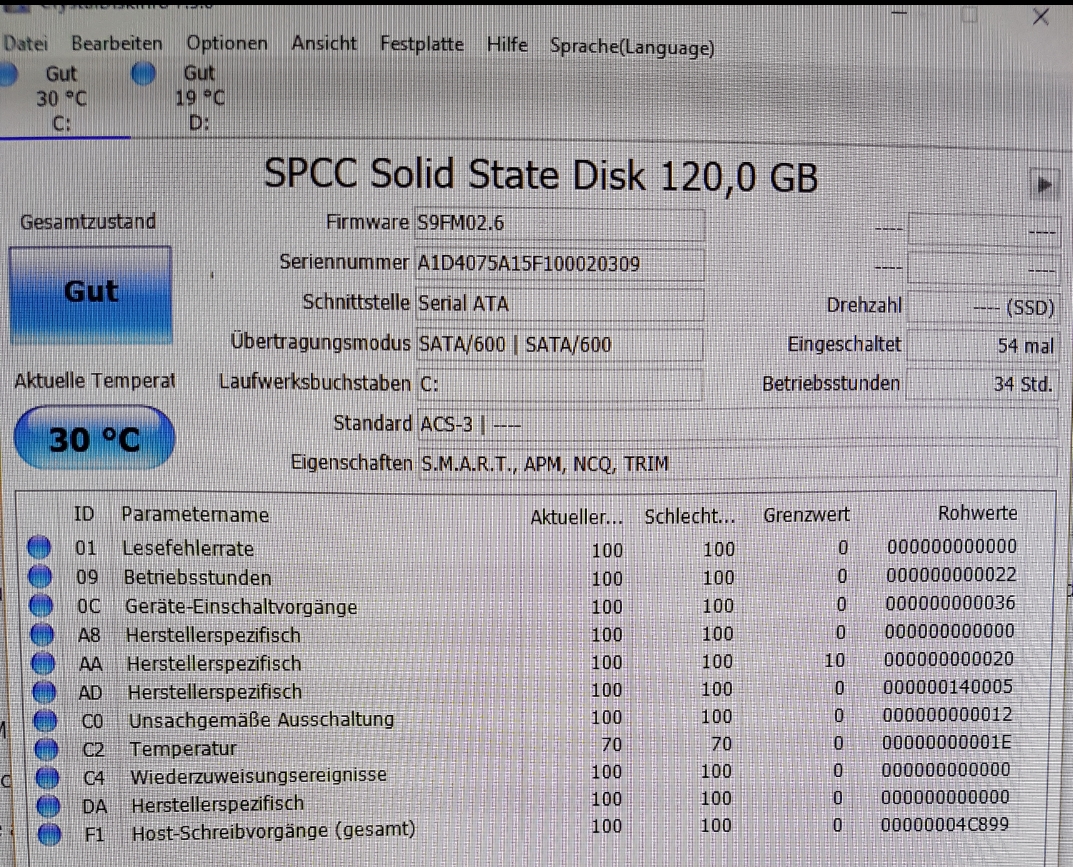Open the Hilfe menu
1073x867 pixels.
tap(507, 44)
